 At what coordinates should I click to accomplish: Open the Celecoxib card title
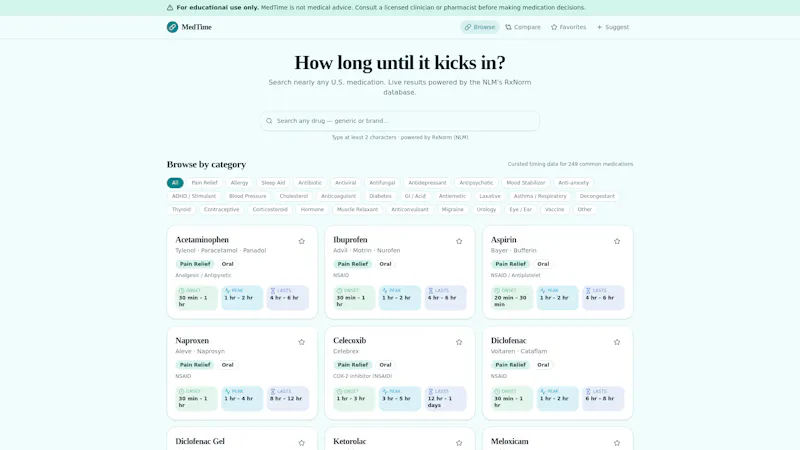pos(349,341)
